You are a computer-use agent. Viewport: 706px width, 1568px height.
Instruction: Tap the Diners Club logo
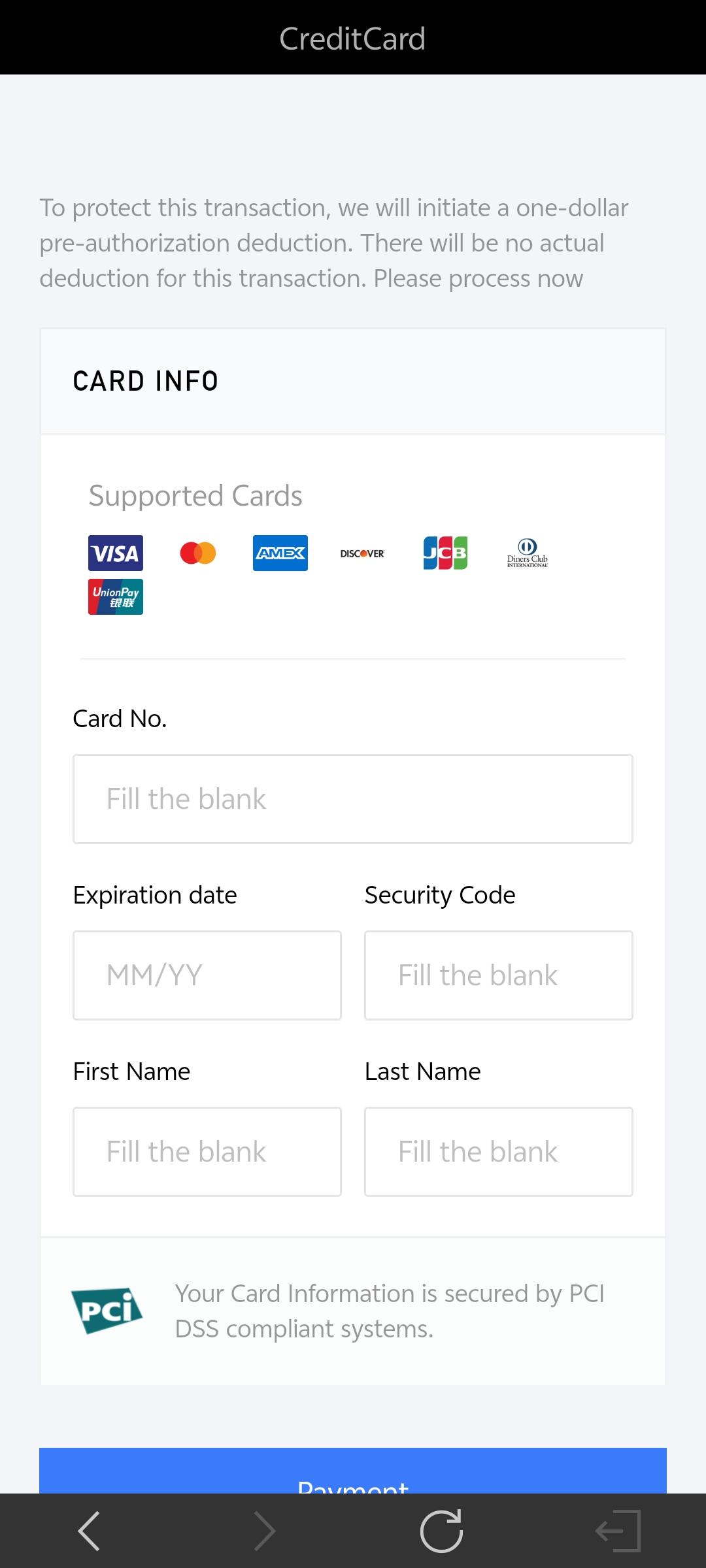(x=528, y=553)
